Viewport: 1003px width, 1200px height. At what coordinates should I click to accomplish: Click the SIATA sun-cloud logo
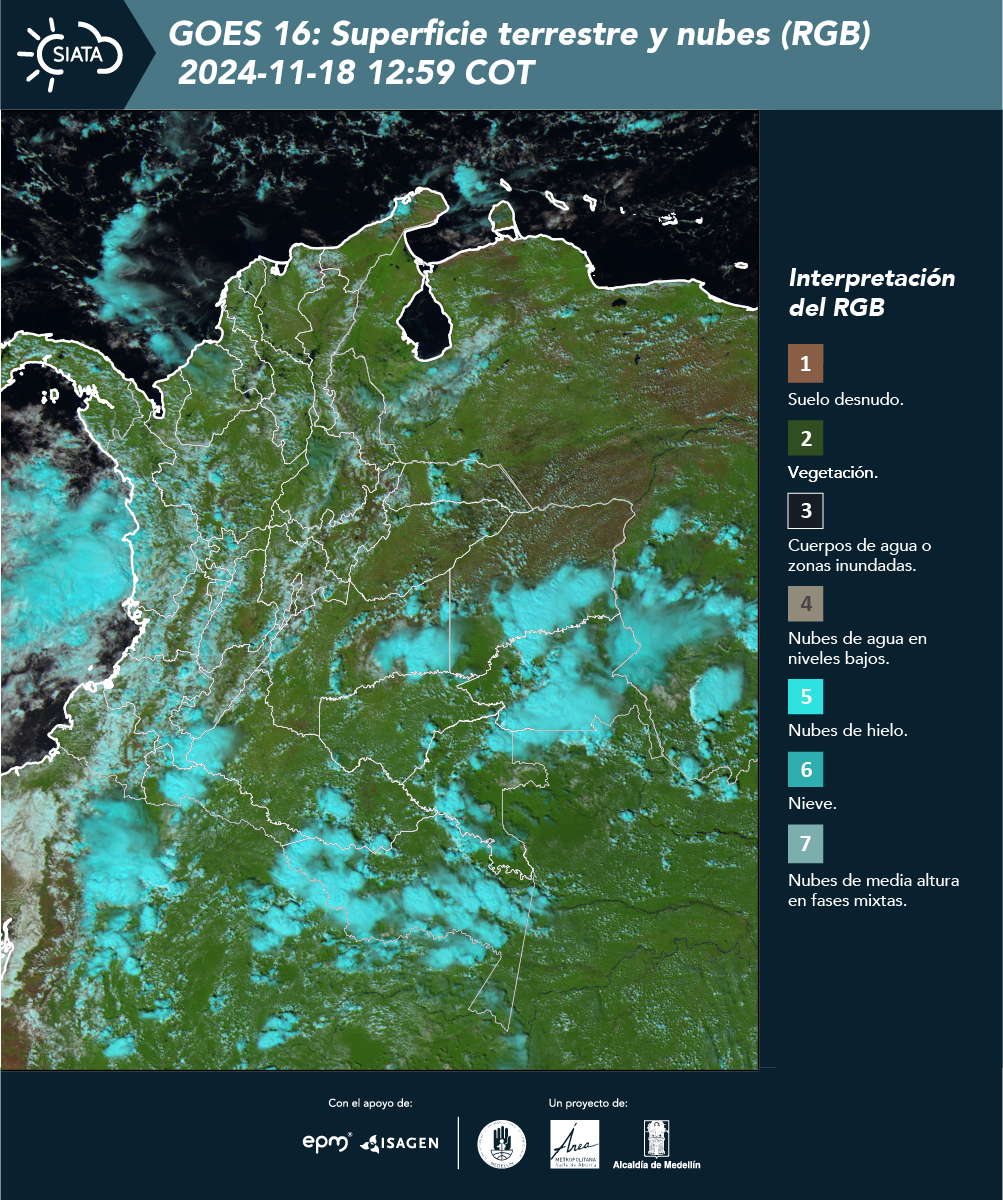[x=70, y=53]
